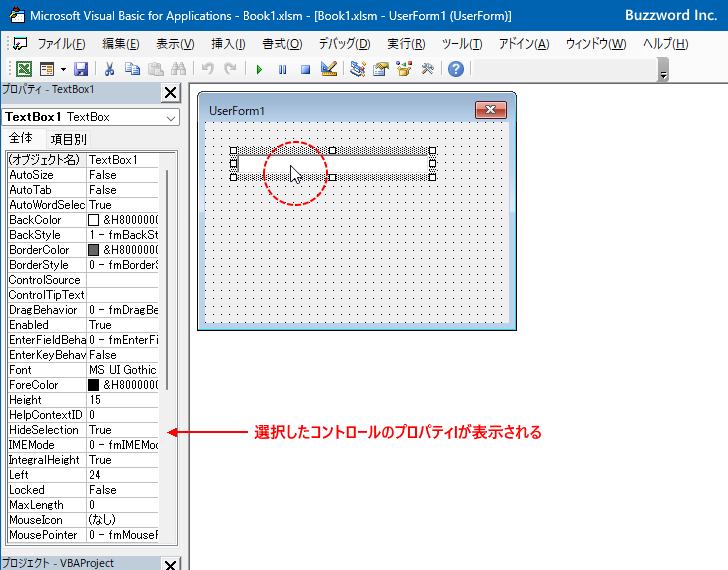This screenshot has height=570, width=728.
Task: Open ウィンドウ(W) menu
Action: [596, 44]
